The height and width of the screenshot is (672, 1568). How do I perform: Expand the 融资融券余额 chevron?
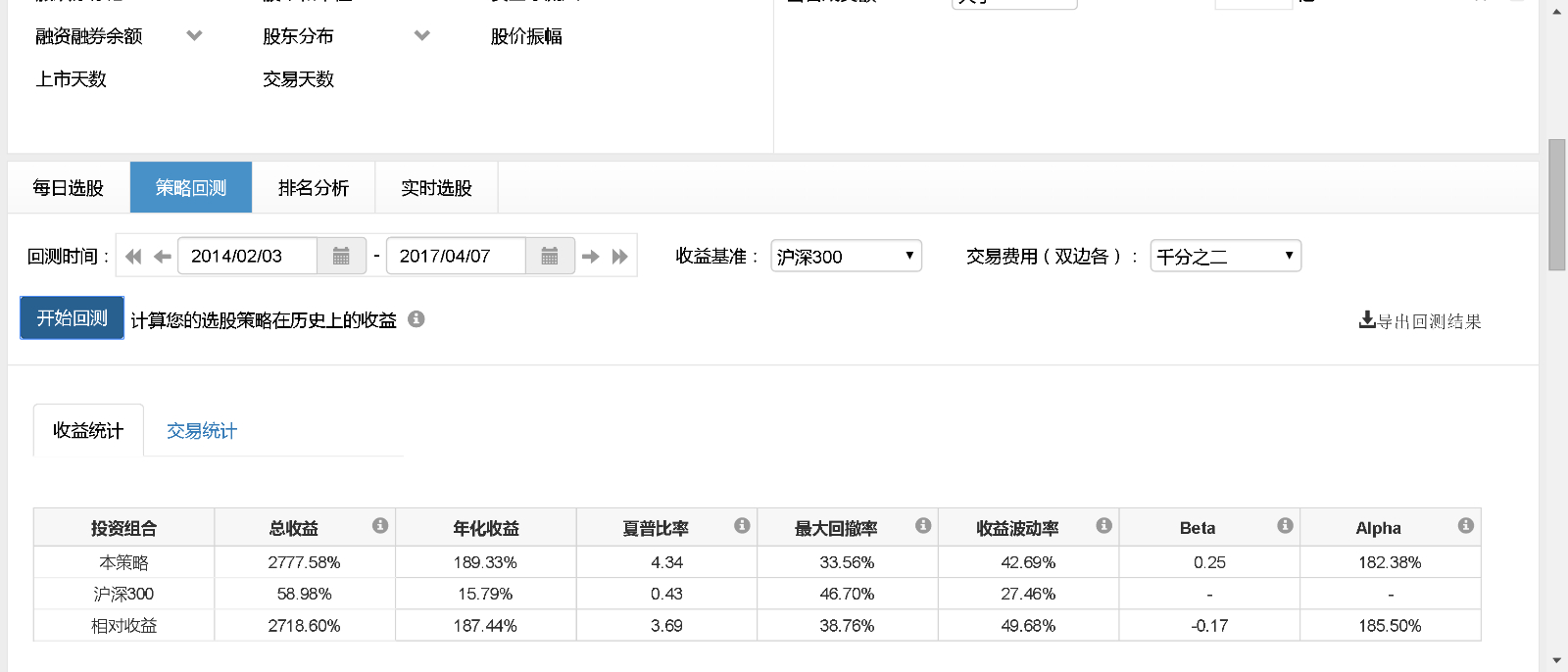pos(194,36)
